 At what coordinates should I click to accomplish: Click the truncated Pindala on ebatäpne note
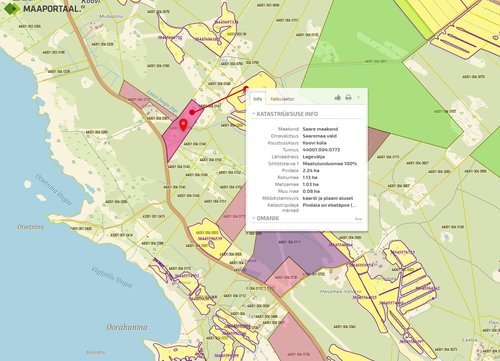(x=330, y=205)
